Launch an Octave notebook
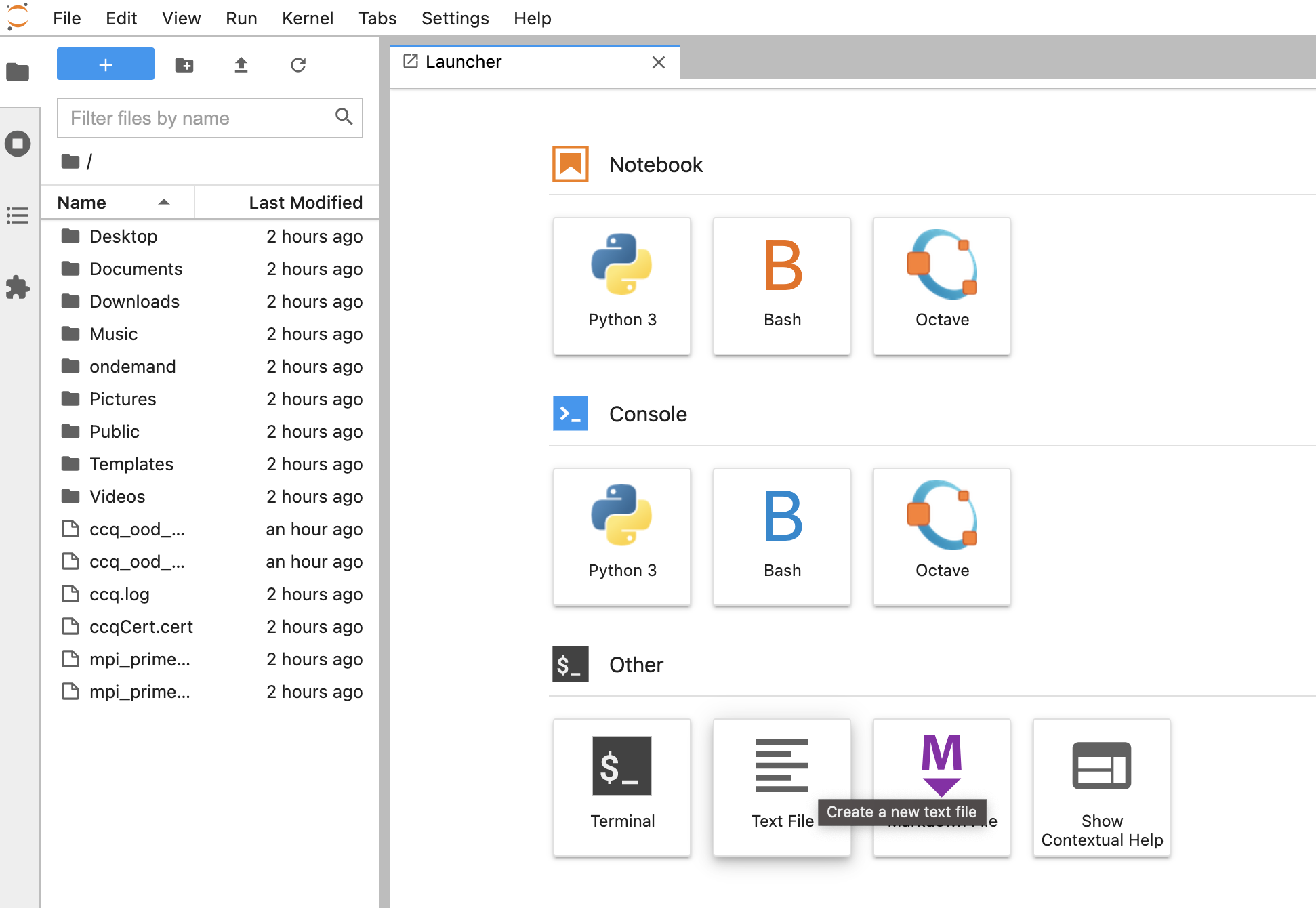This screenshot has width=1316, height=908. pyautogui.click(x=942, y=286)
